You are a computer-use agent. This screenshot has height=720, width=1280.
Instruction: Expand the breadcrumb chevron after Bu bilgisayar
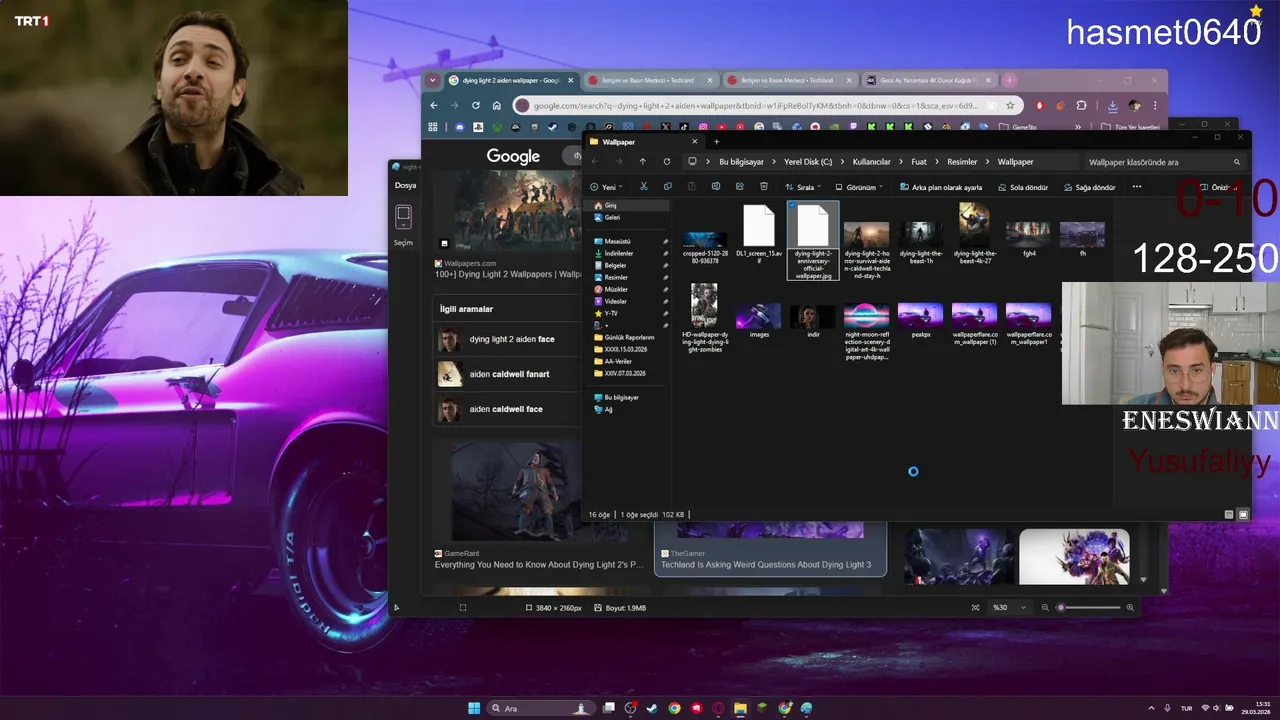(774, 162)
